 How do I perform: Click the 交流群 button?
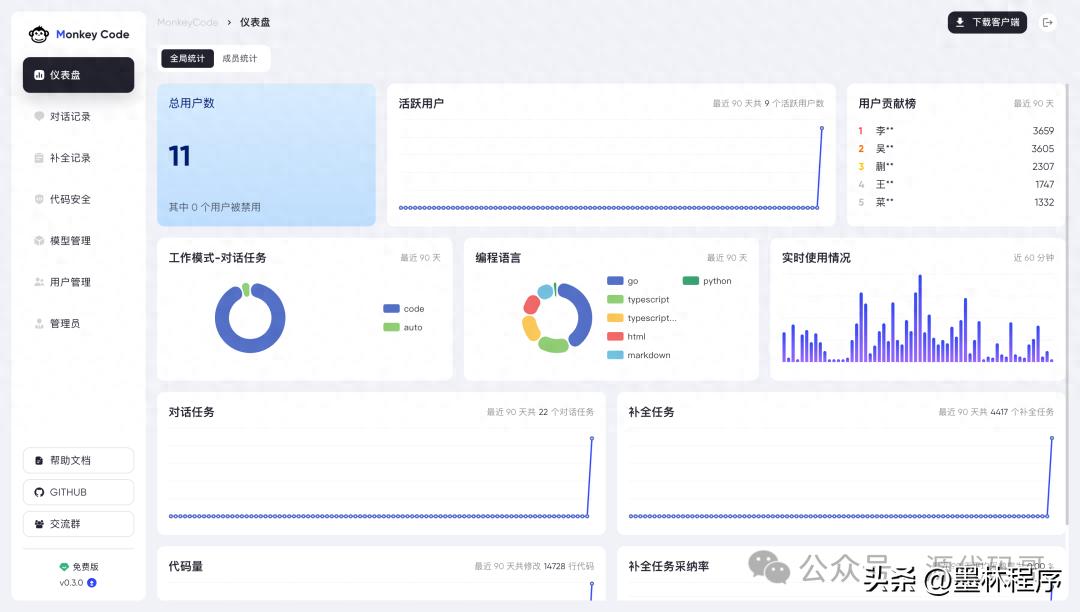tap(79, 524)
